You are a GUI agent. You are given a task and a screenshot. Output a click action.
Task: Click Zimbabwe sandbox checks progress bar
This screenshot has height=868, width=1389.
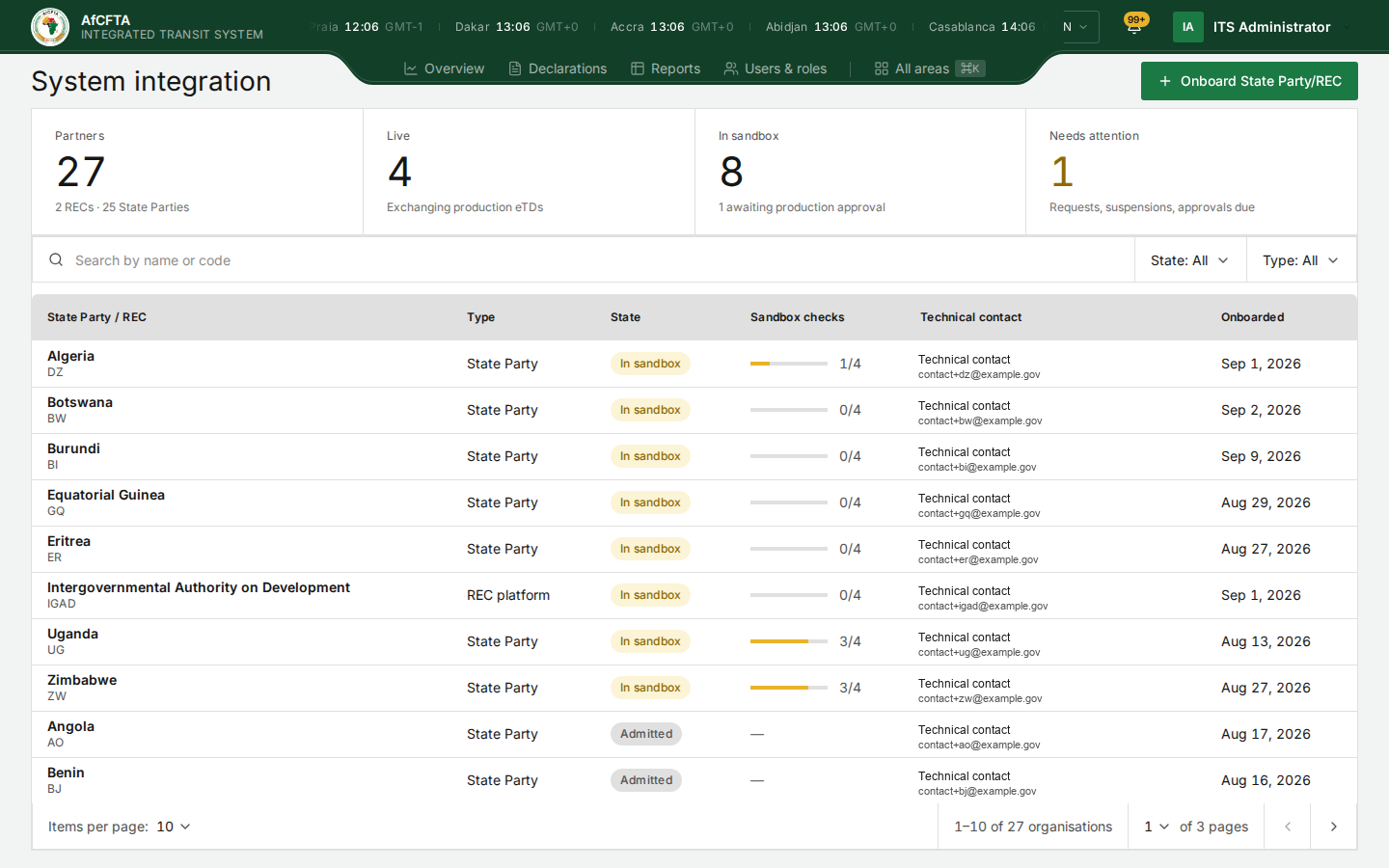pyautogui.click(x=789, y=688)
